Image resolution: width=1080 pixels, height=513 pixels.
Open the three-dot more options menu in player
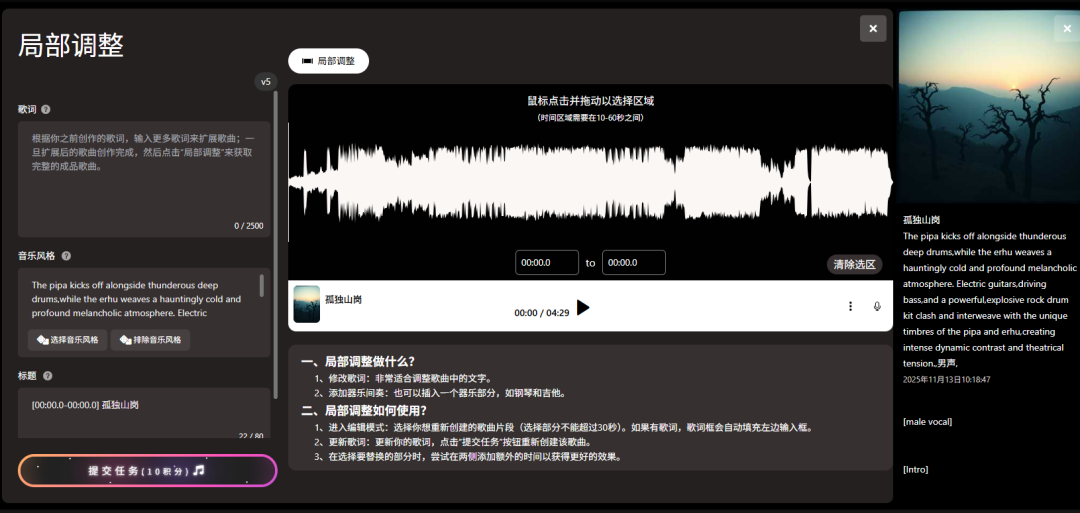851,306
